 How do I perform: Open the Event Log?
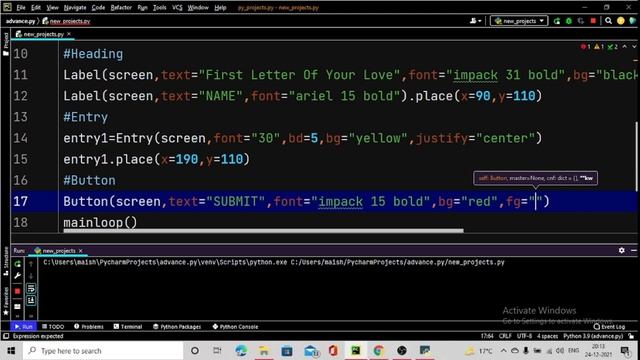(609, 327)
